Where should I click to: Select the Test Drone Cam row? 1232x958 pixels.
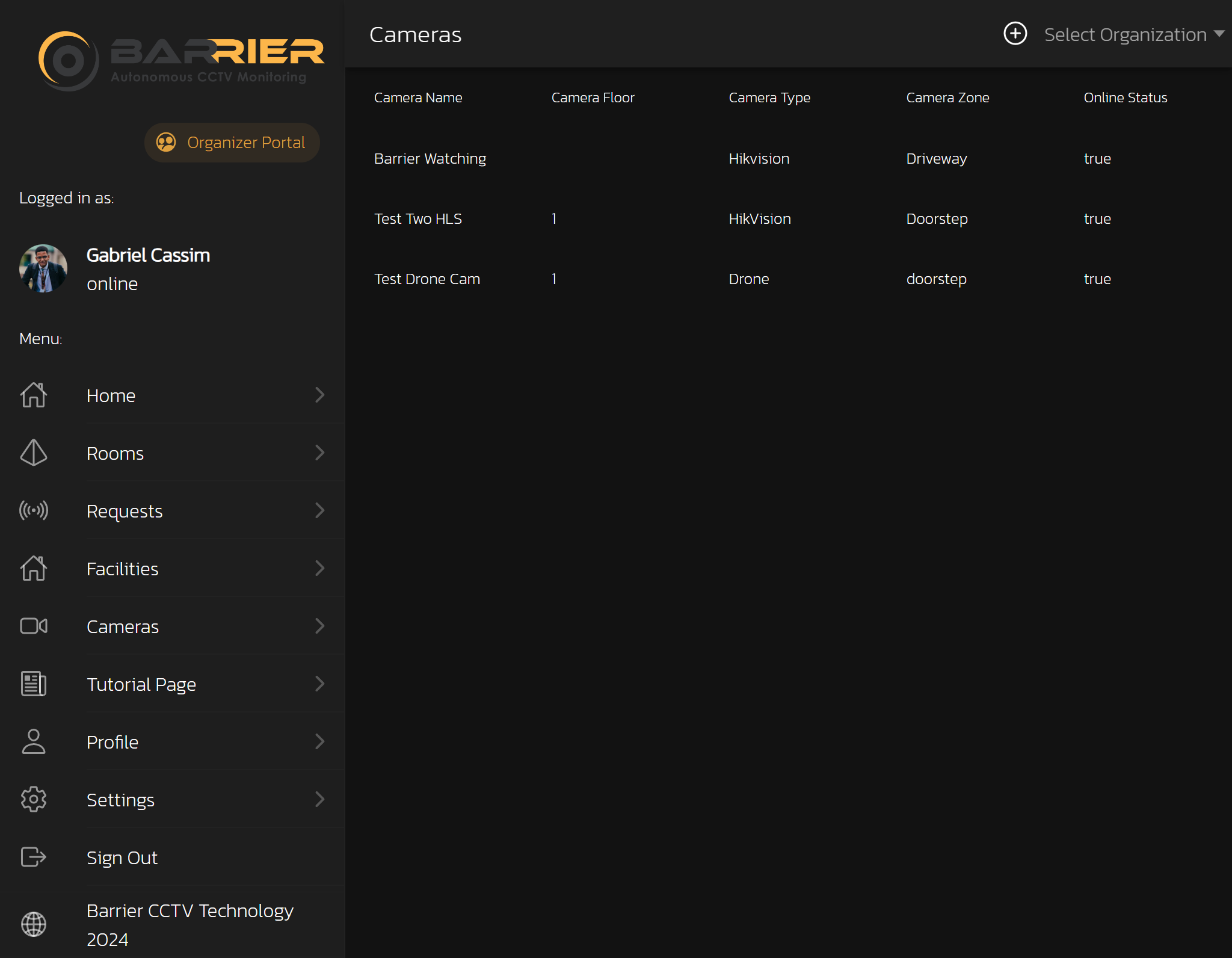[427, 279]
